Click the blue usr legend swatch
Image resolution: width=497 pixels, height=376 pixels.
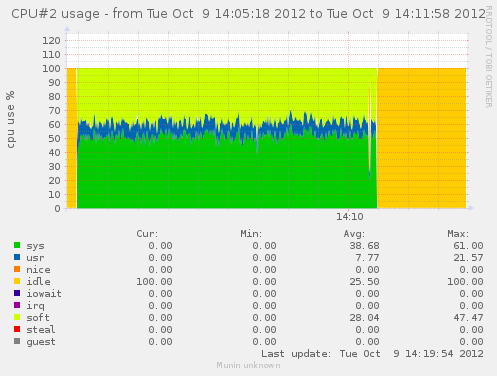pos(17,257)
